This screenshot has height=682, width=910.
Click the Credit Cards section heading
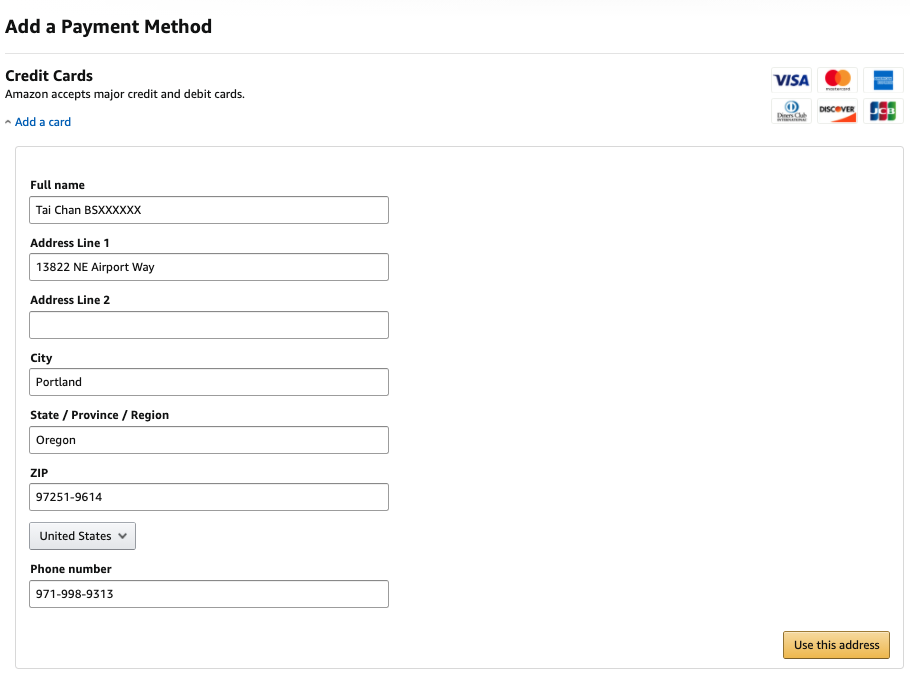(x=49, y=76)
